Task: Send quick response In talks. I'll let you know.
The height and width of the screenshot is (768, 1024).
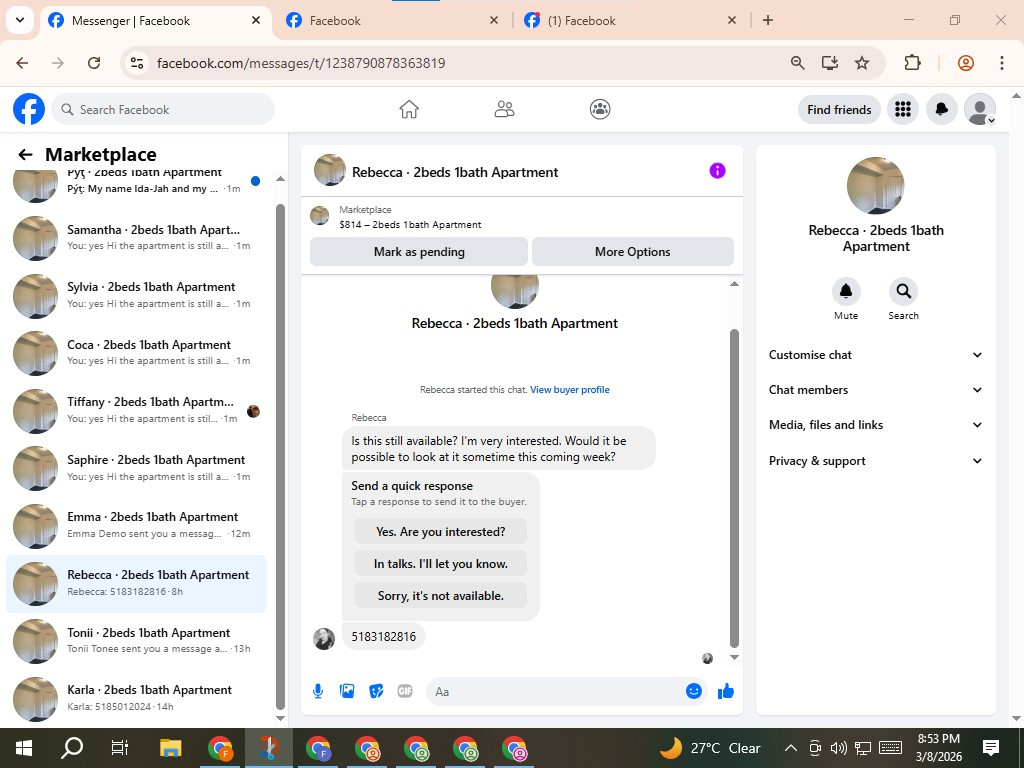Action: coord(441,564)
